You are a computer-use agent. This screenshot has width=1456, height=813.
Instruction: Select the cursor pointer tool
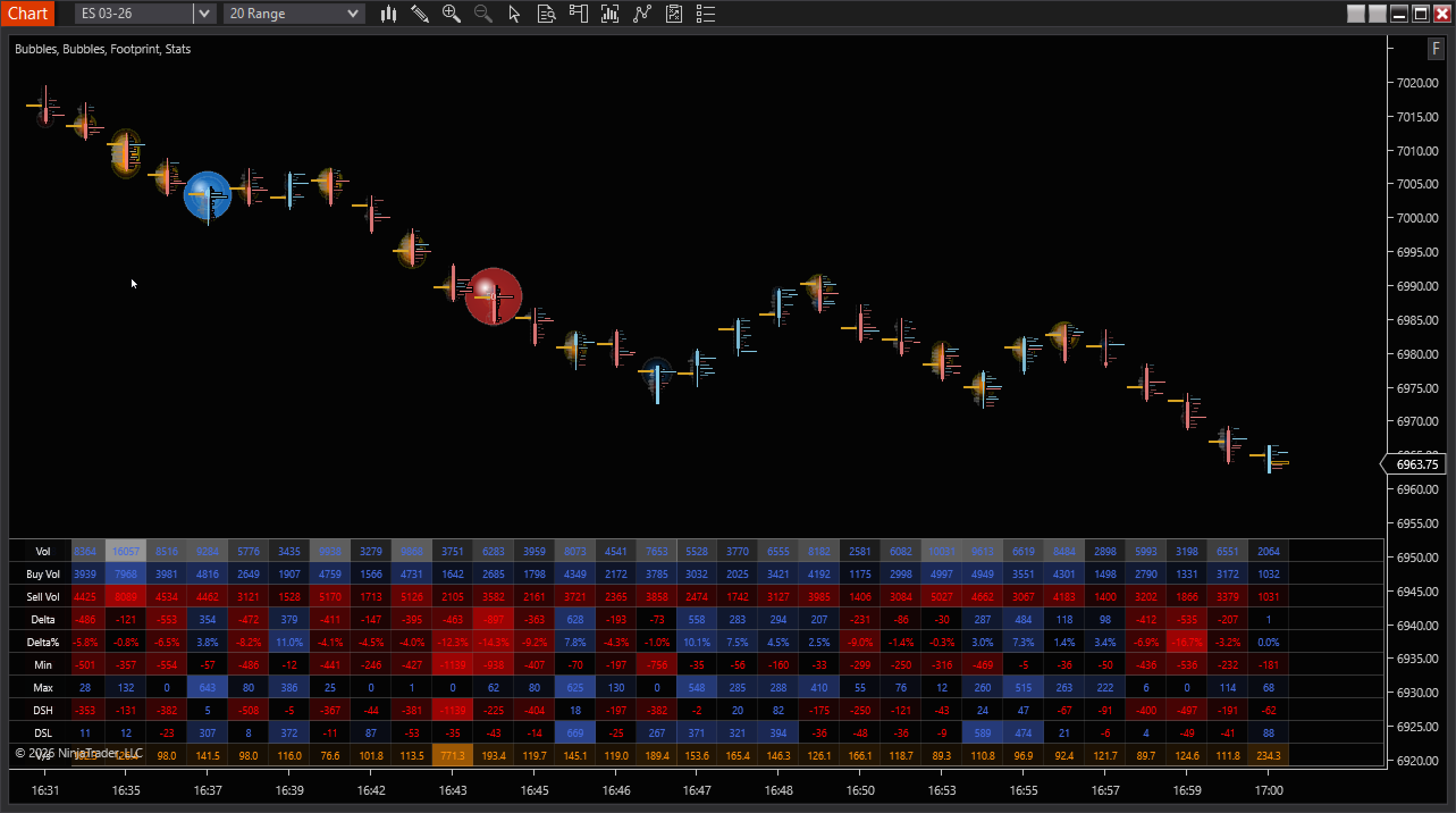click(514, 14)
